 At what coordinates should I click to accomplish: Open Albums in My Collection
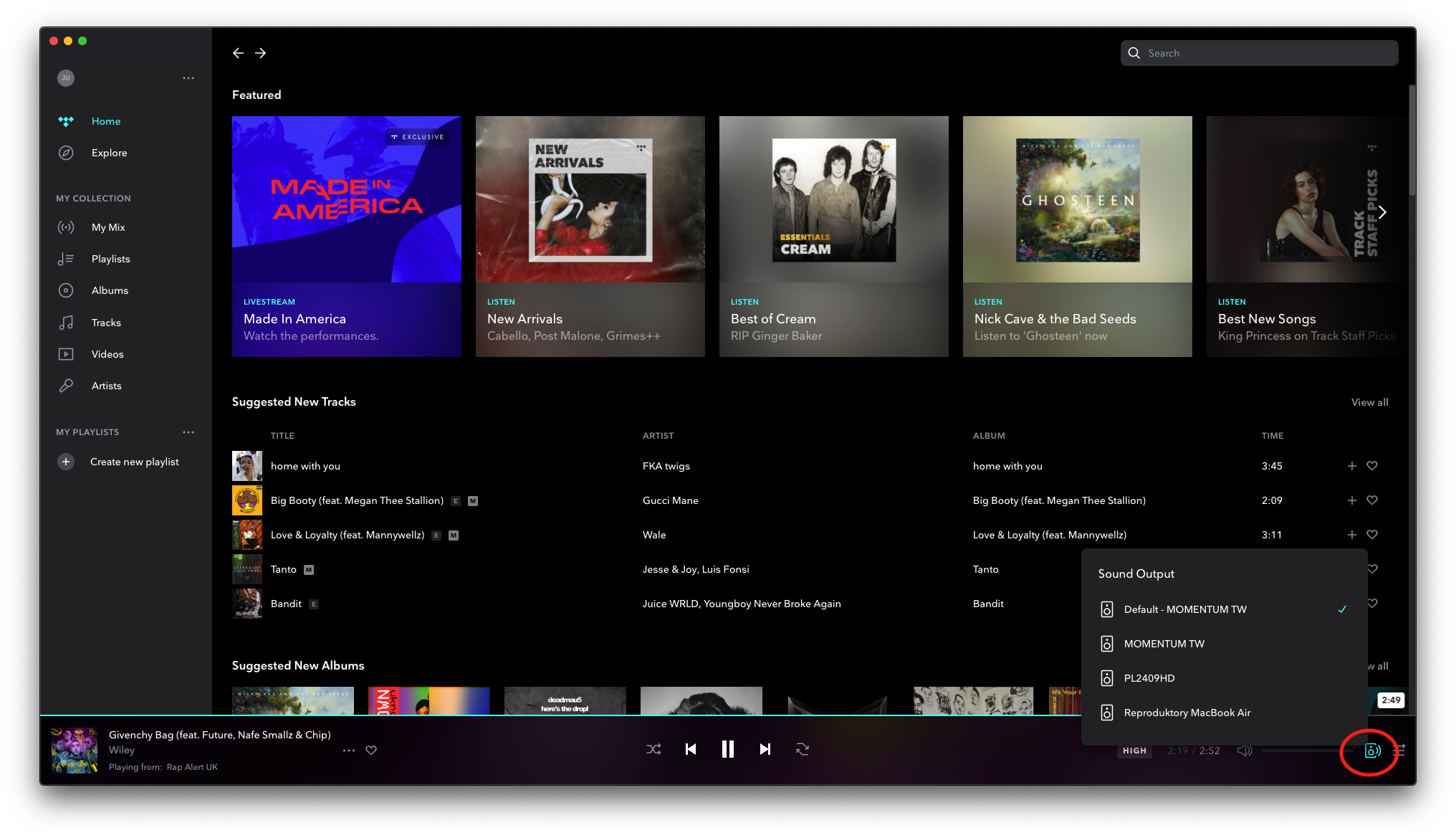tap(110, 290)
